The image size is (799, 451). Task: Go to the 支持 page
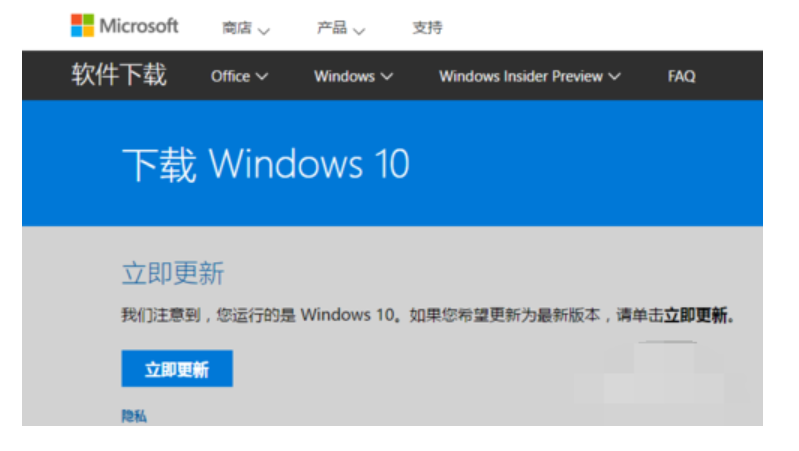click(427, 28)
